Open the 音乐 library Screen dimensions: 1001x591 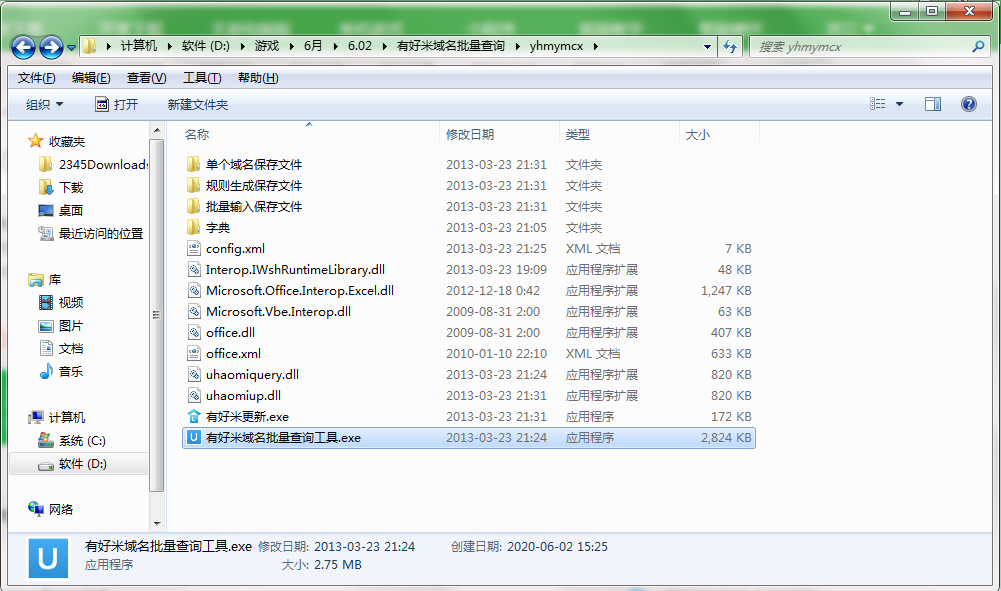coord(71,371)
